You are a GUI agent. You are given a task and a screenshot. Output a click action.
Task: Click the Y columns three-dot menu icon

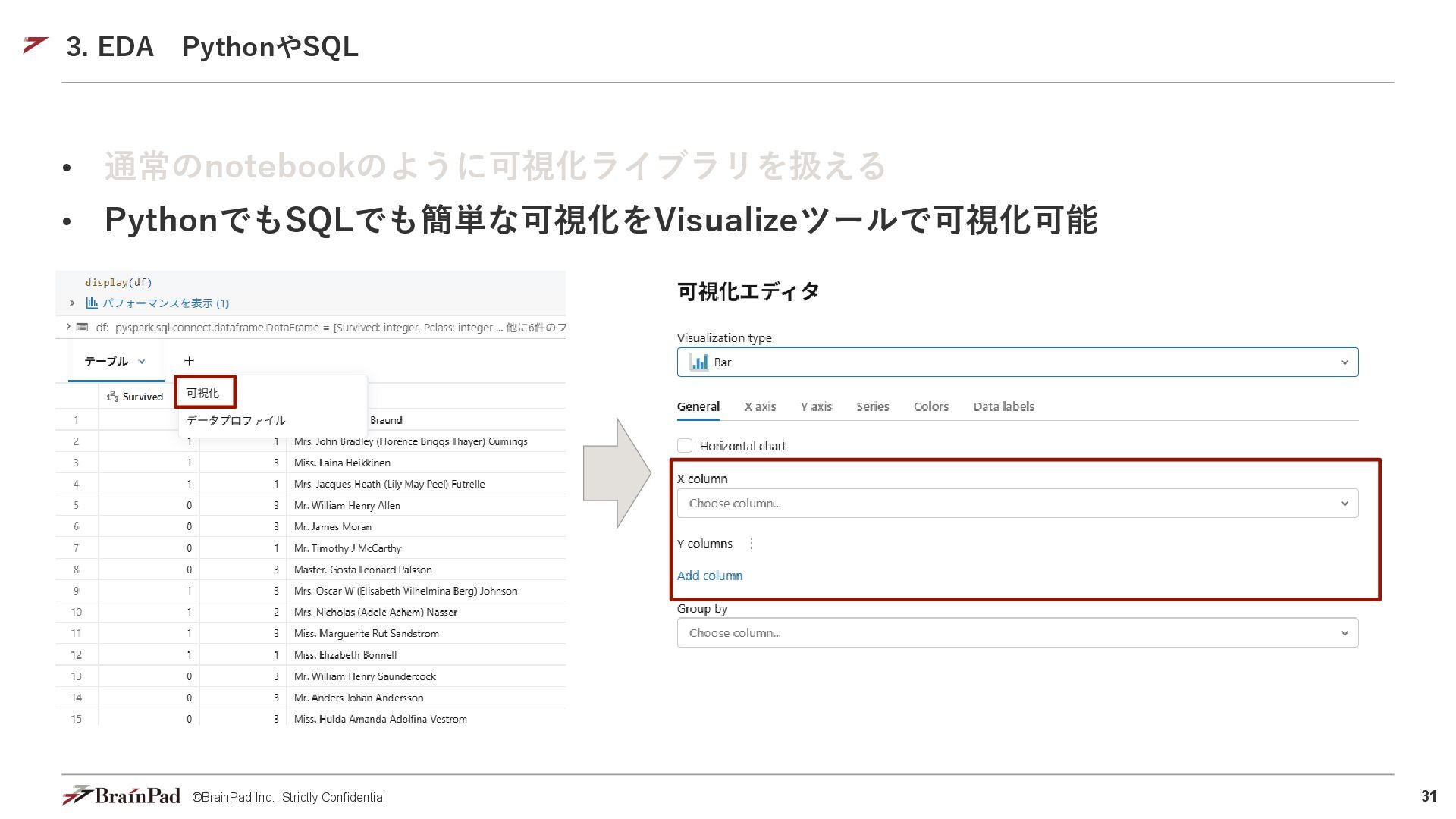[x=751, y=544]
